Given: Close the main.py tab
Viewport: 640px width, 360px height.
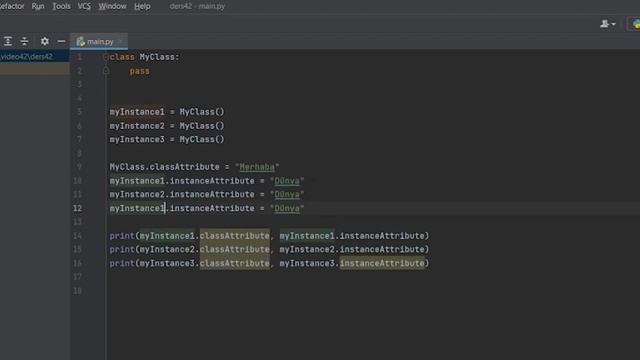Looking at the screenshot, I should 120,42.
